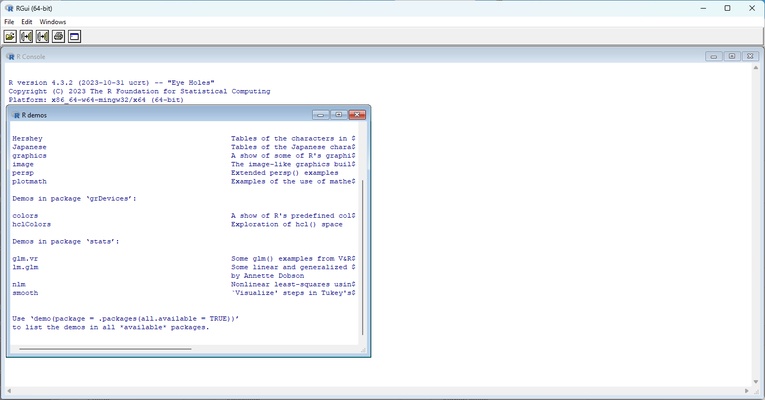Maximize the R demos window

tap(339, 115)
